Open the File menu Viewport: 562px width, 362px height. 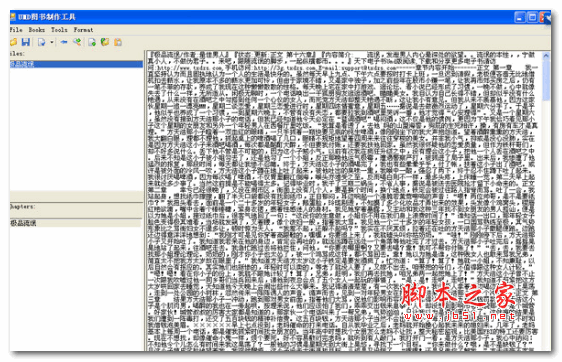(x=16, y=30)
